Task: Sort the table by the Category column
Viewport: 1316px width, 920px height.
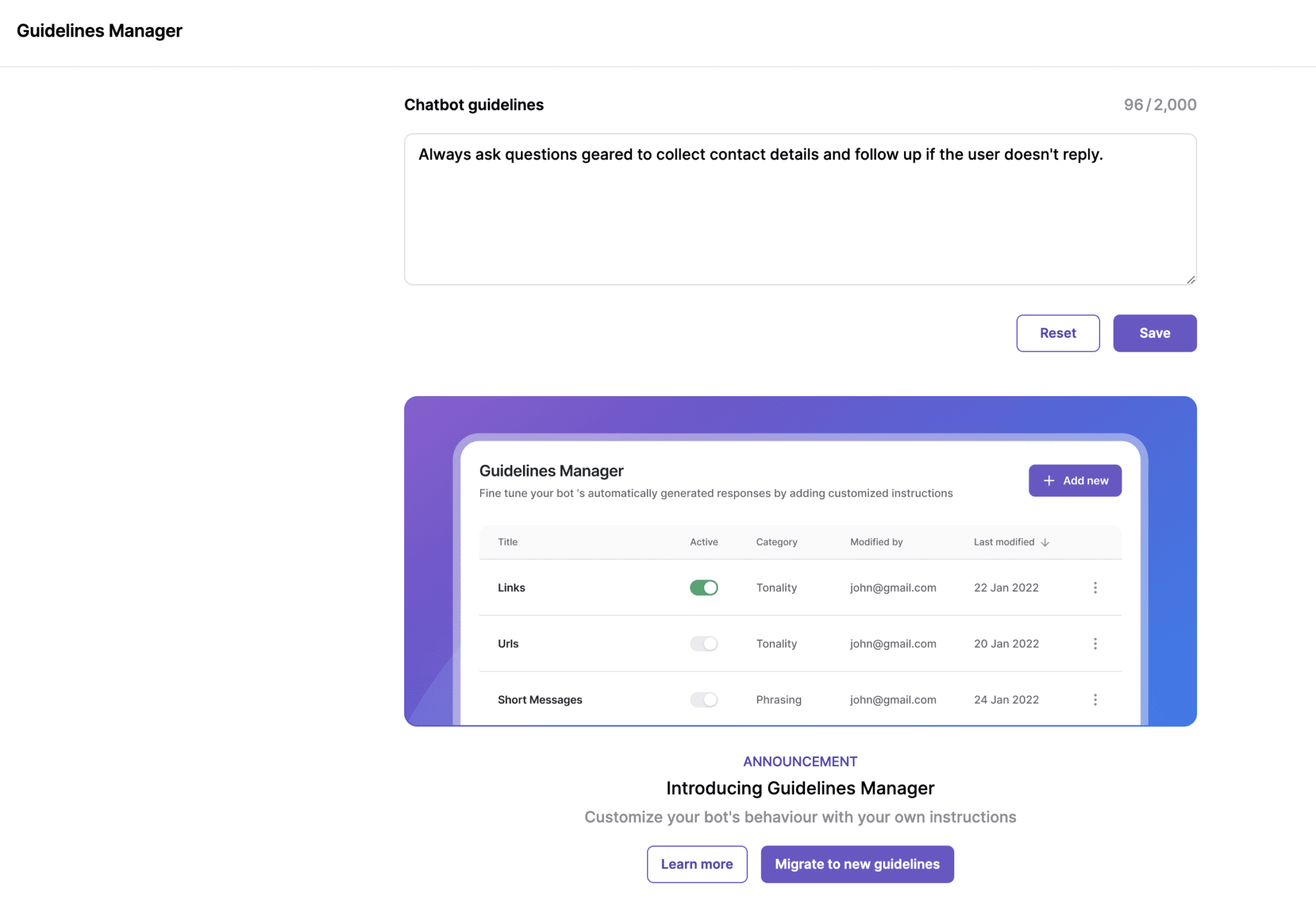Action: click(x=776, y=542)
